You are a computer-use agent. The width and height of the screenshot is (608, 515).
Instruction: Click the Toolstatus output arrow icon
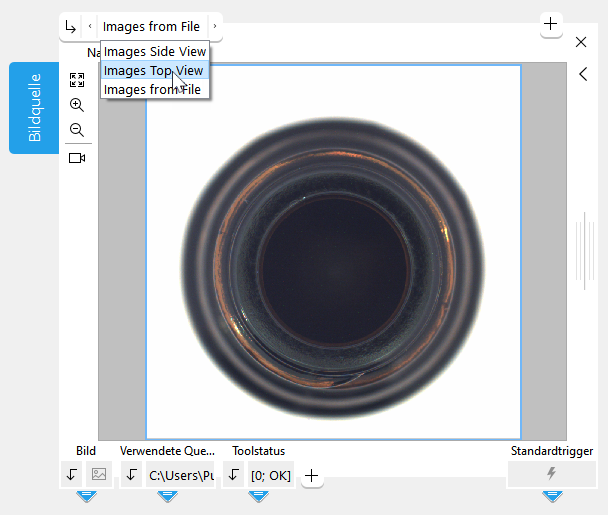pyautogui.click(x=232, y=475)
